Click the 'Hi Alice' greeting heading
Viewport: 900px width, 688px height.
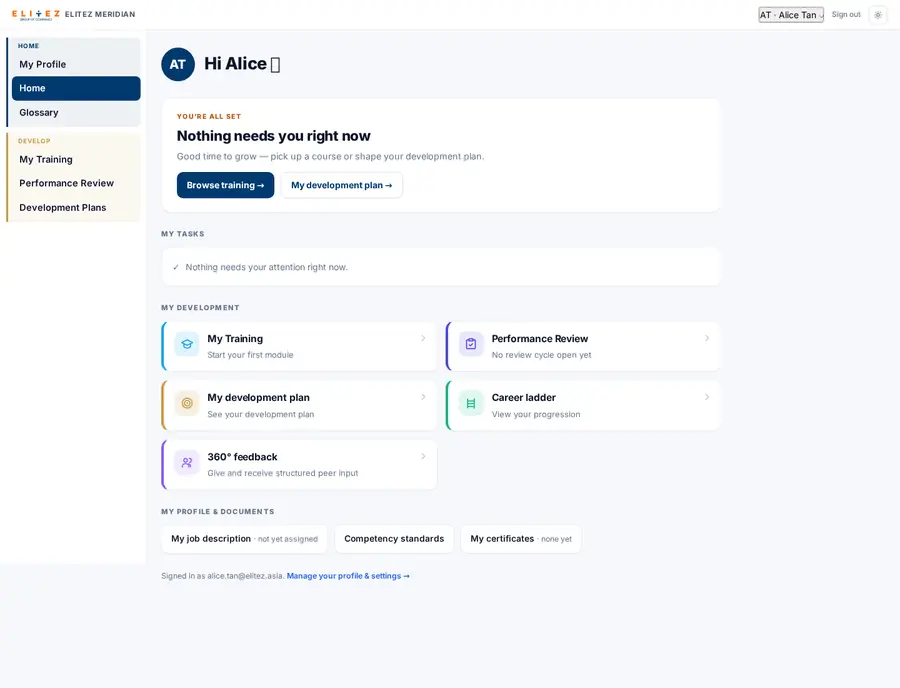[x=242, y=64]
